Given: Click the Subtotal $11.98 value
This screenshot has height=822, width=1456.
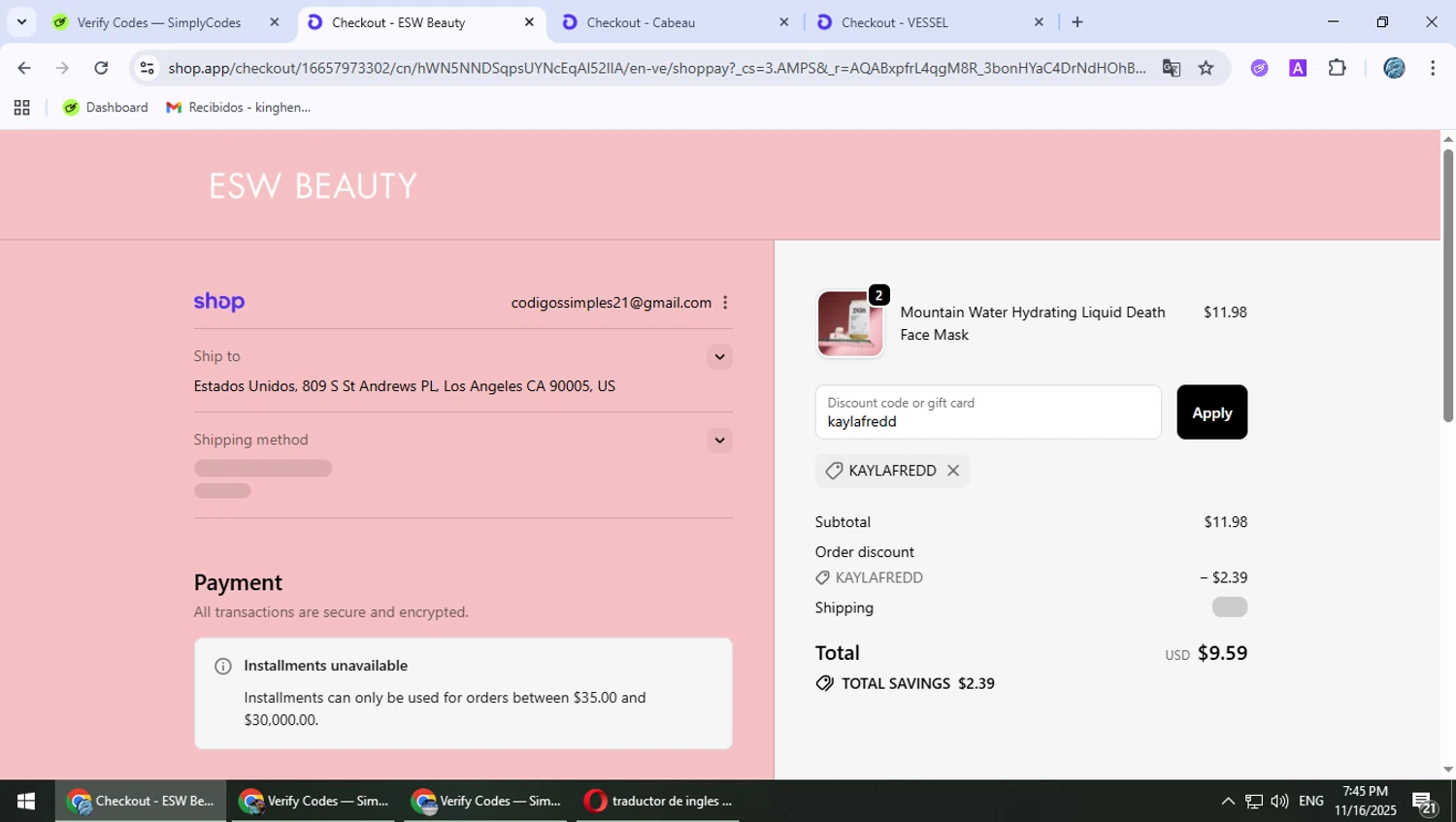Looking at the screenshot, I should [x=1225, y=522].
